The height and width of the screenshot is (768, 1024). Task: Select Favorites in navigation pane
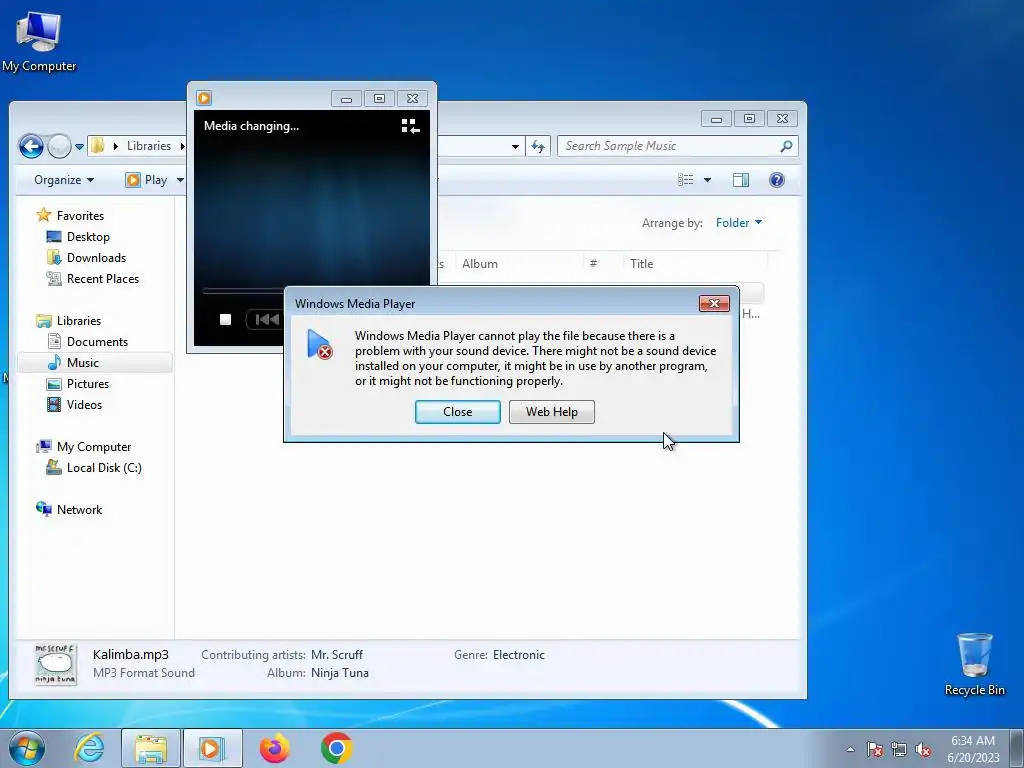tap(80, 216)
